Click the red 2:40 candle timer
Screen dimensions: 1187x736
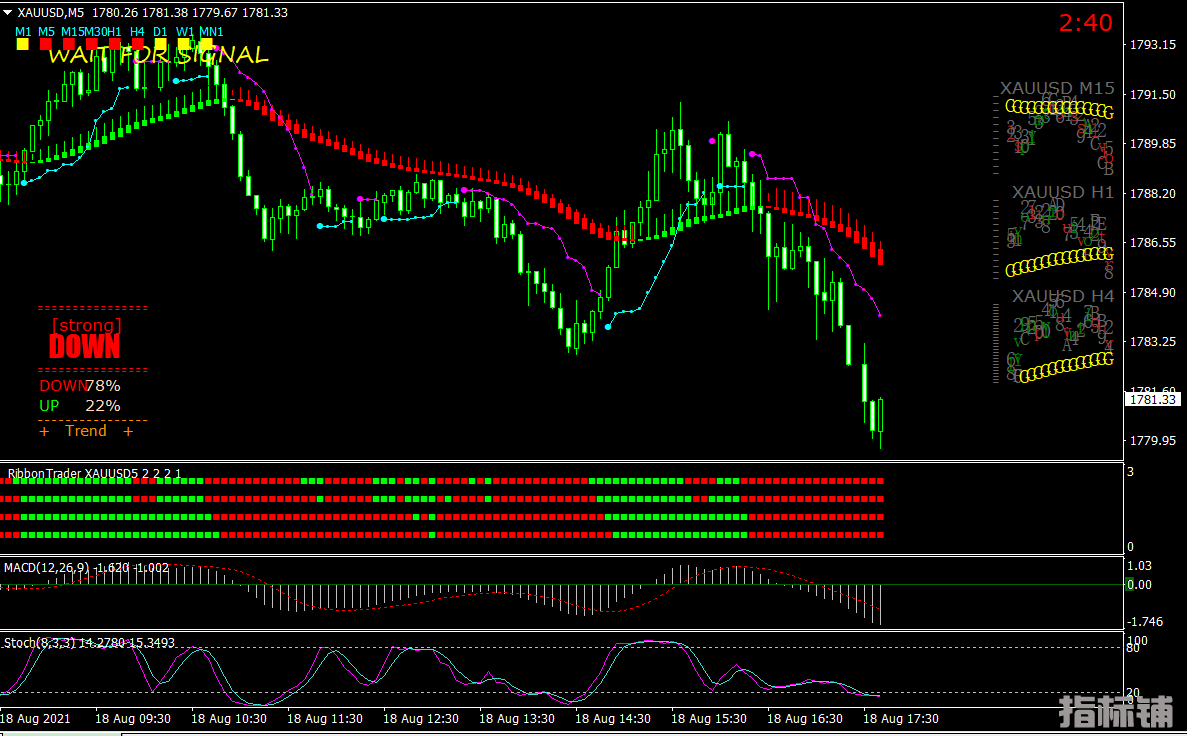click(1085, 23)
